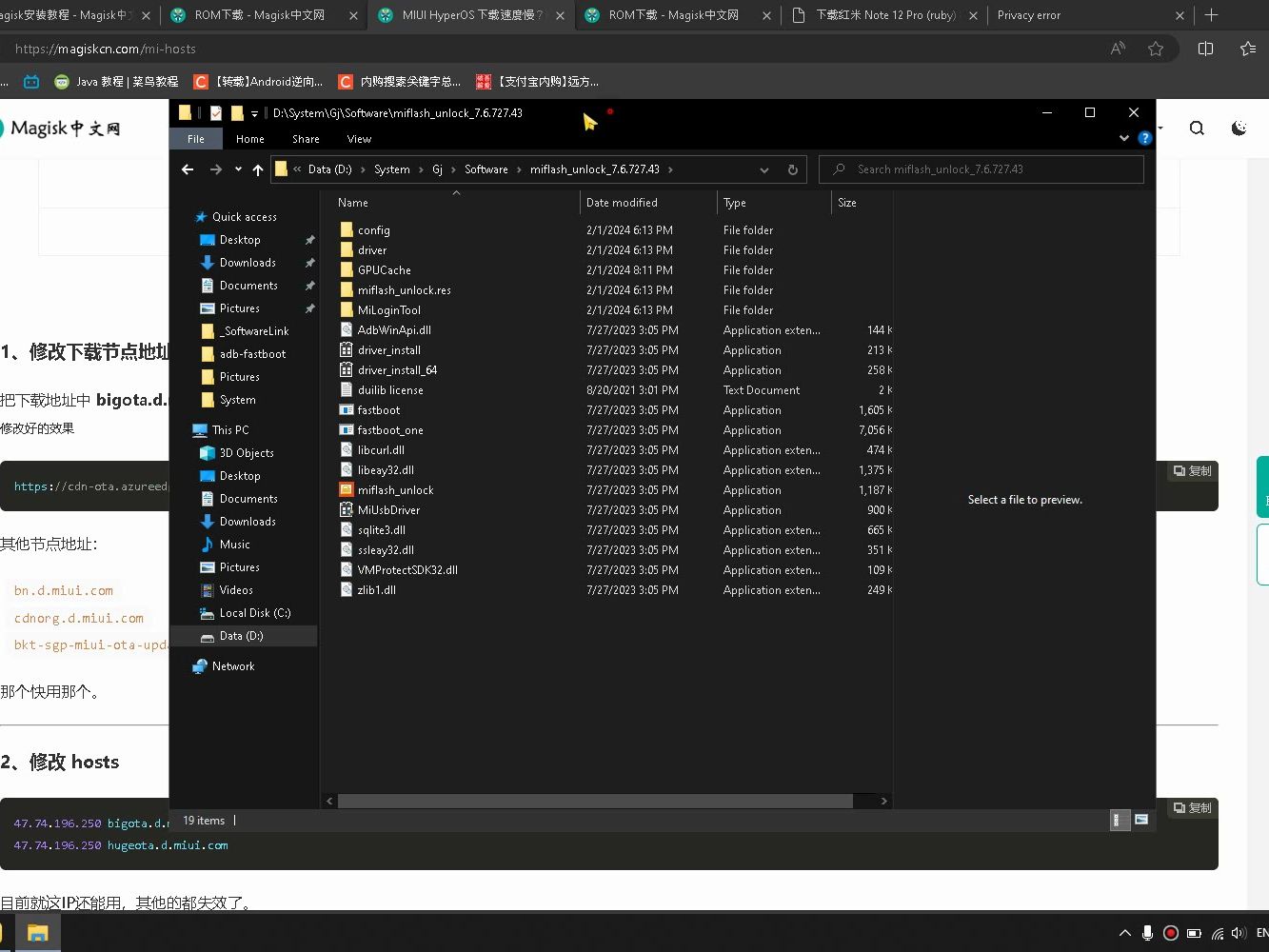
Task: Expand the ribbon with the chevron
Action: tap(1124, 138)
